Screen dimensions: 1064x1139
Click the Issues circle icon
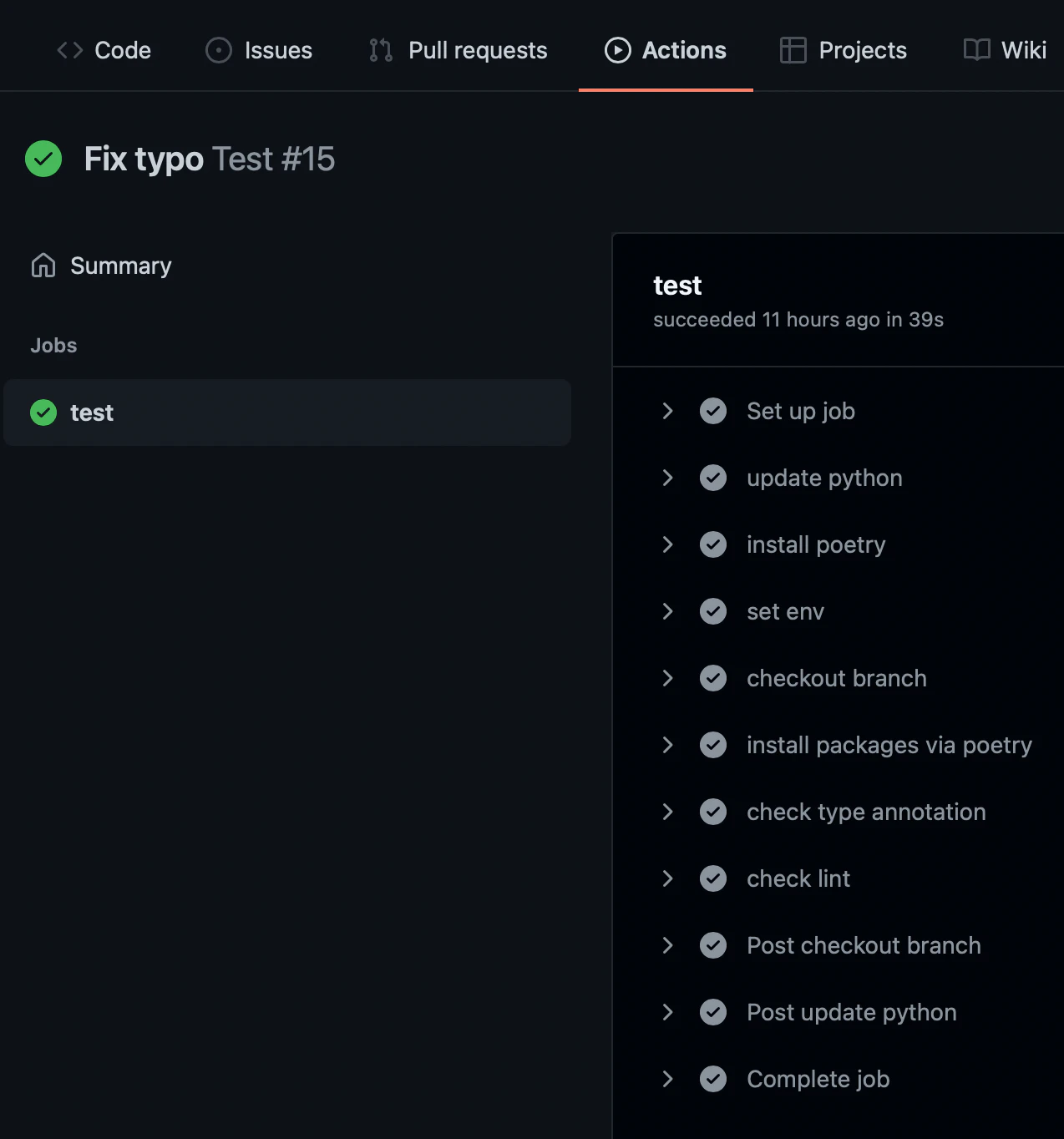click(x=218, y=50)
